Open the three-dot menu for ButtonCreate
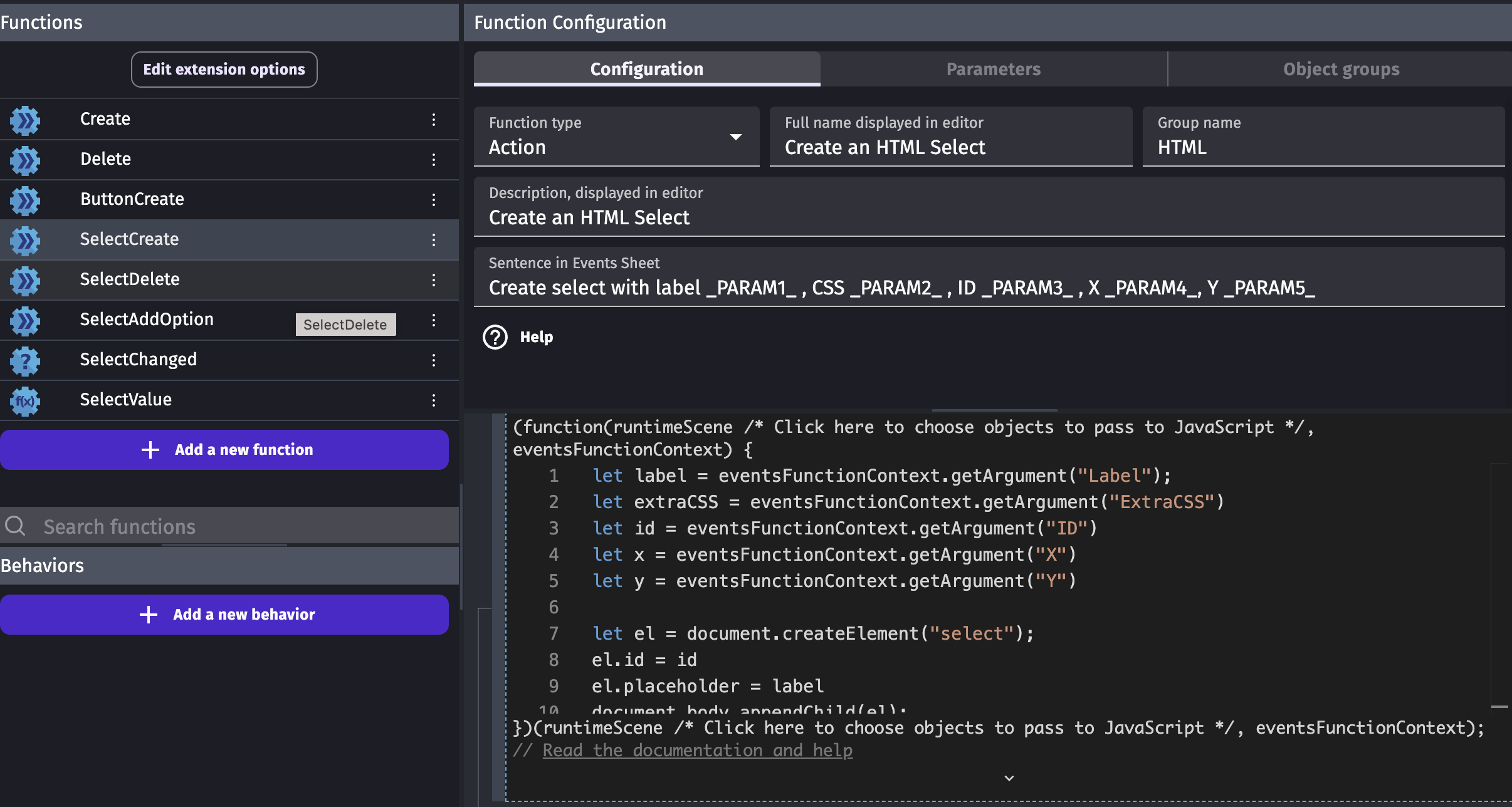The image size is (1512, 807). pyautogui.click(x=434, y=200)
